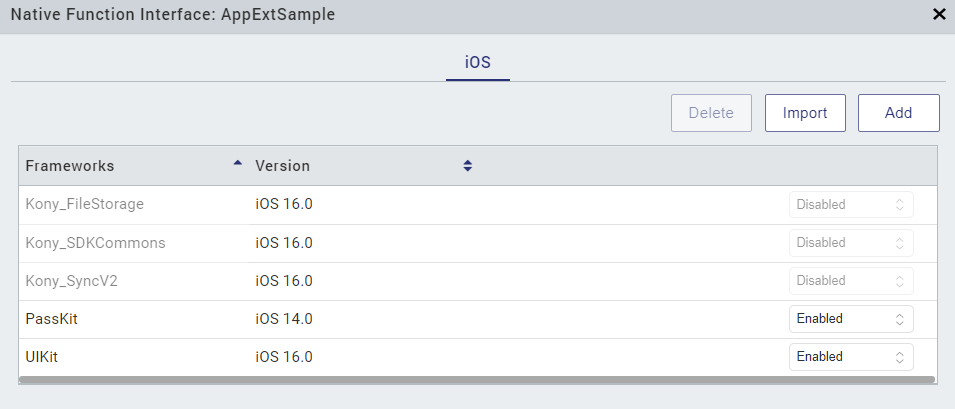This screenshot has width=955, height=409.
Task: Close the Native Function Interface dialog
Action: click(939, 14)
